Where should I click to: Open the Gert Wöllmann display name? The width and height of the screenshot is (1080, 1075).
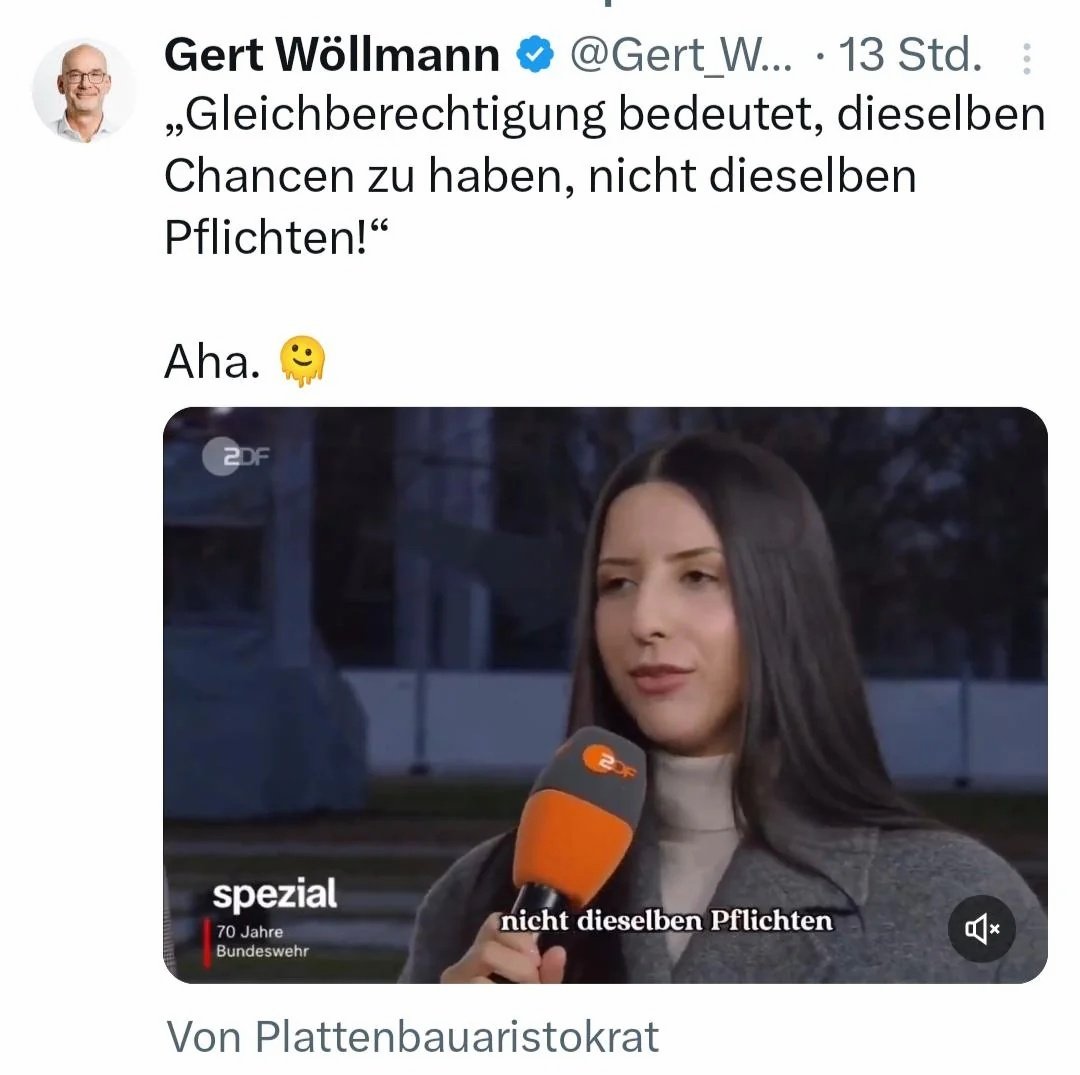(332, 55)
